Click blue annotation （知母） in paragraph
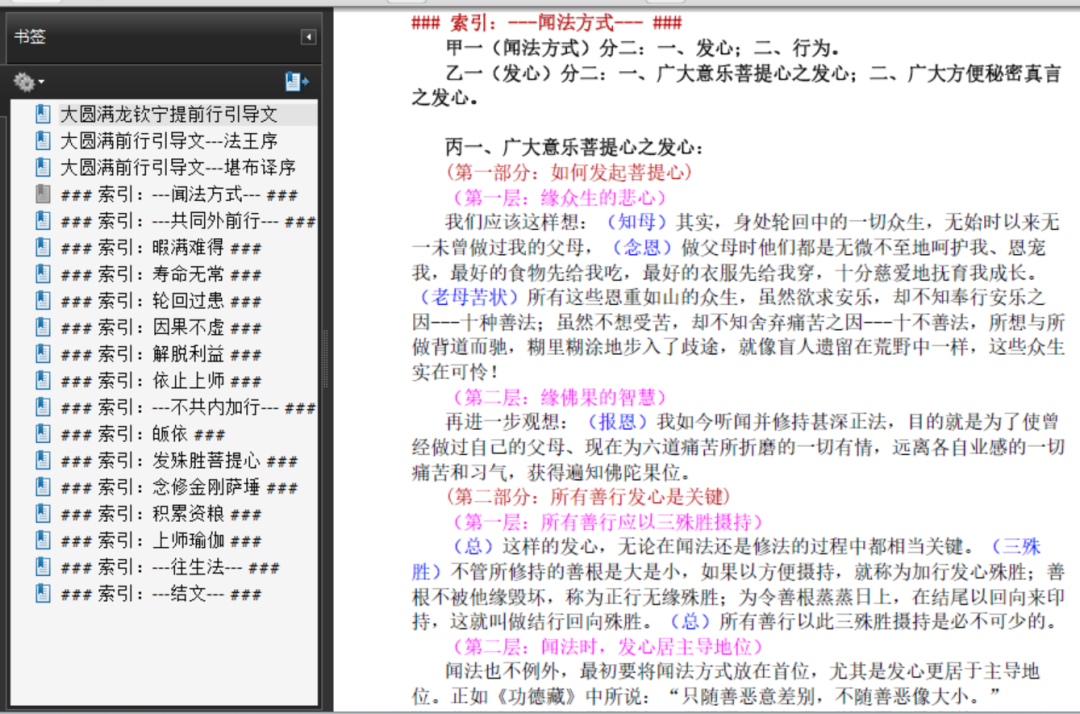Image resolution: width=1080 pixels, height=714 pixels. coord(637,222)
